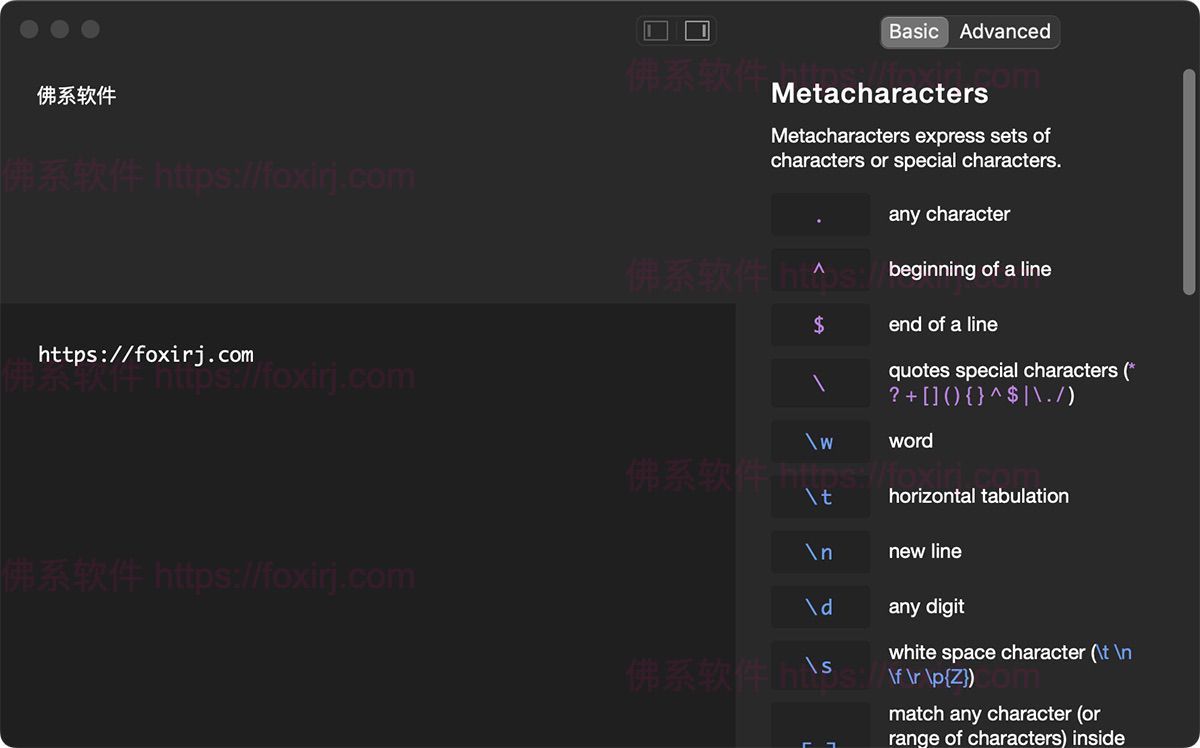The image size is (1200, 748).
Task: Click the "\d" any digit token
Action: pos(820,606)
